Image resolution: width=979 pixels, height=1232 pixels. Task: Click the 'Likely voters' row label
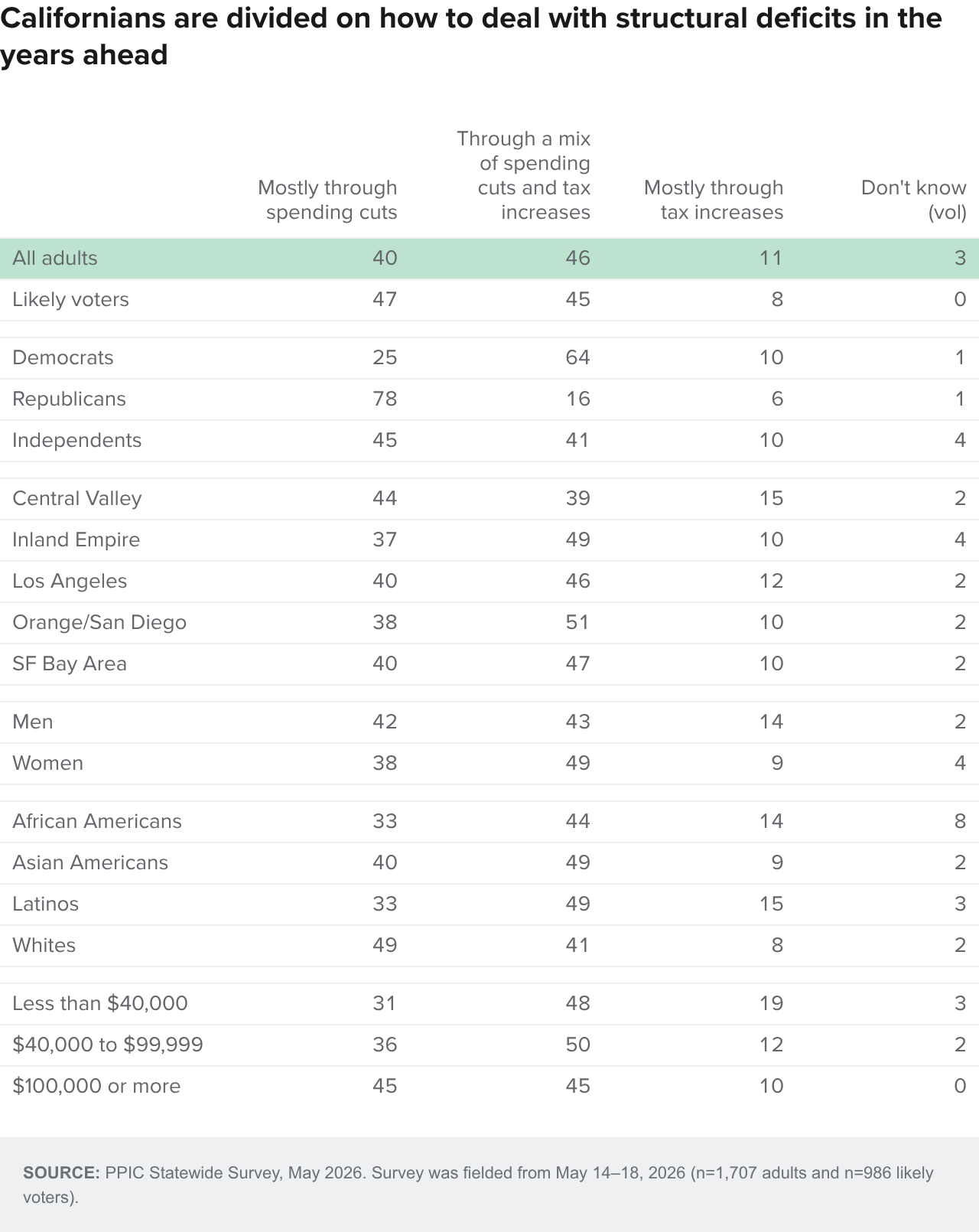pyautogui.click(x=70, y=299)
